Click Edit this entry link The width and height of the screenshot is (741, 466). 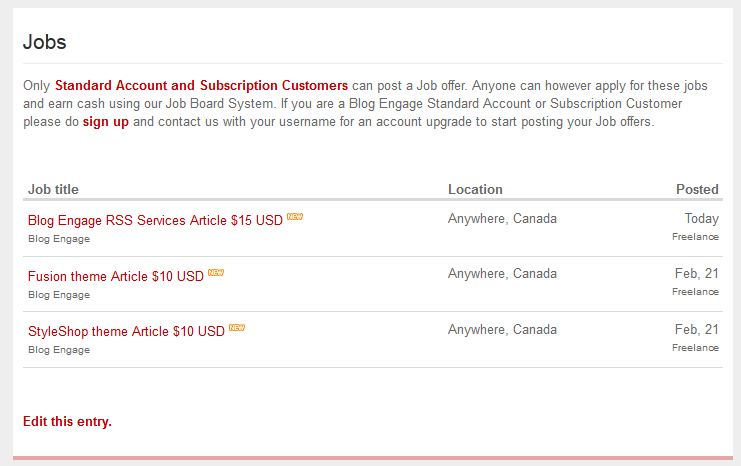[67, 421]
